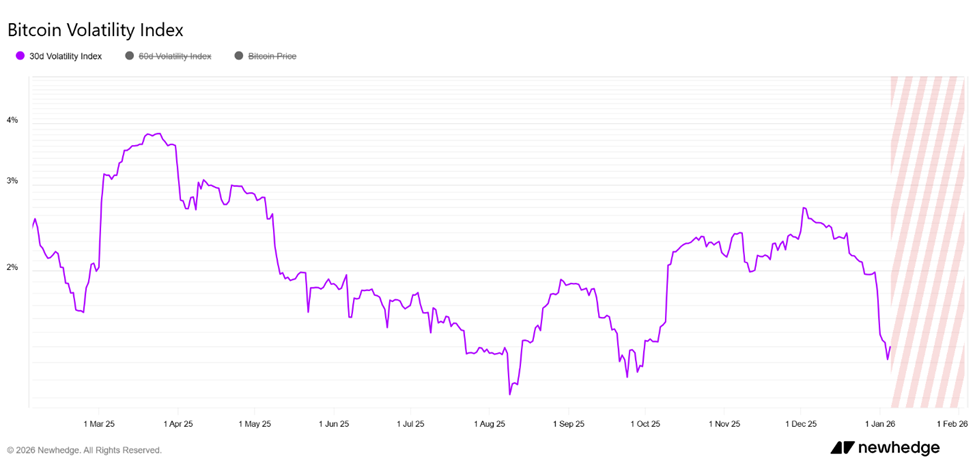Viewport: 975px width, 469px height.
Task: Click the 1 Jan 26 date label
Action: [x=879, y=424]
